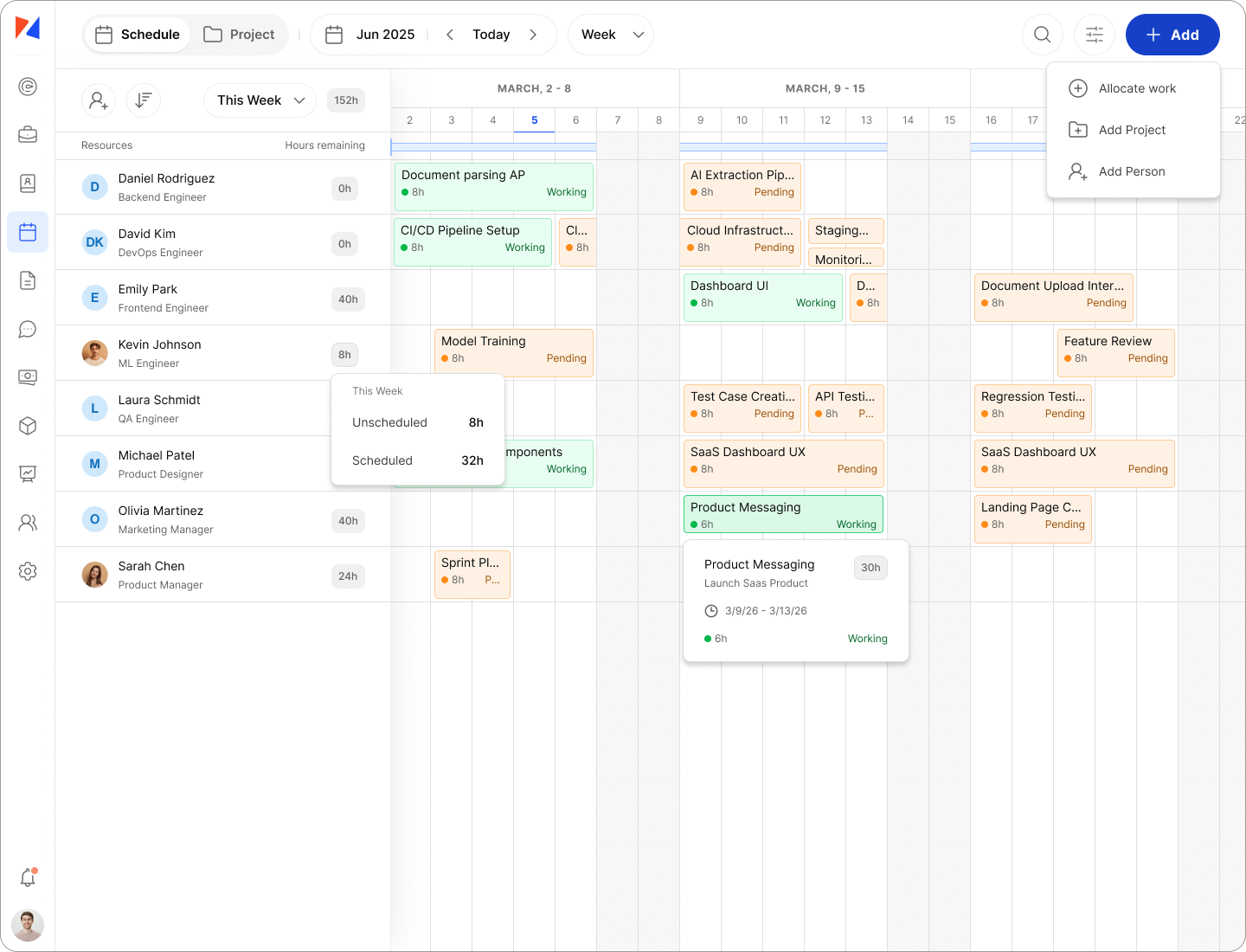1246x952 pixels.
Task: Open the filter sliders icon
Action: 1095,35
